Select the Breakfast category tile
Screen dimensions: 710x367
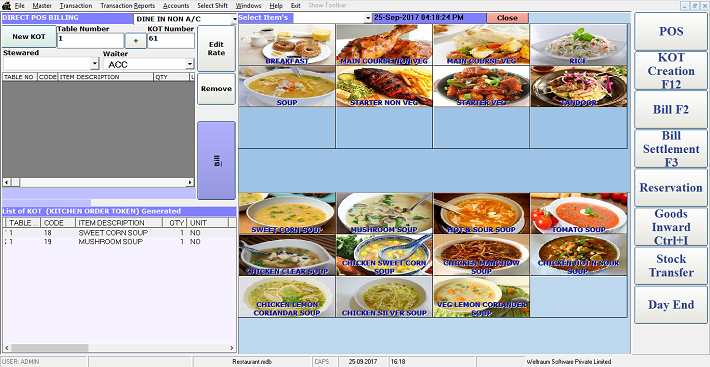coord(287,44)
